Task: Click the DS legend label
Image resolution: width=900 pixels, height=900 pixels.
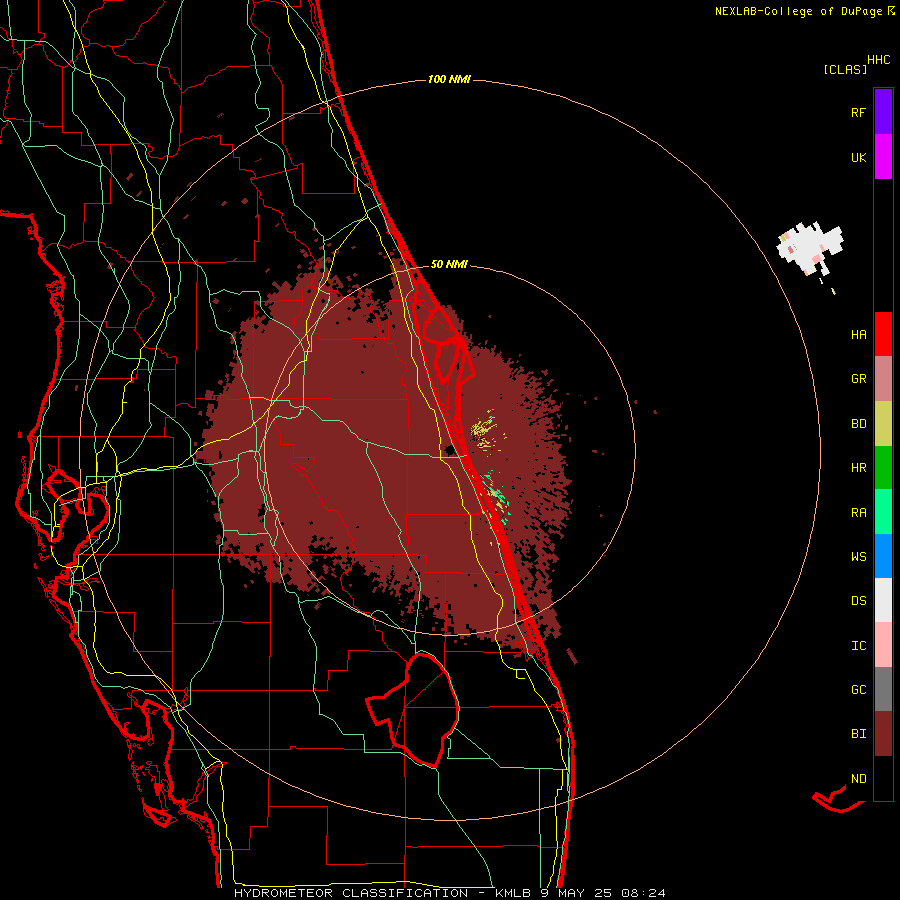Action: coord(858,601)
